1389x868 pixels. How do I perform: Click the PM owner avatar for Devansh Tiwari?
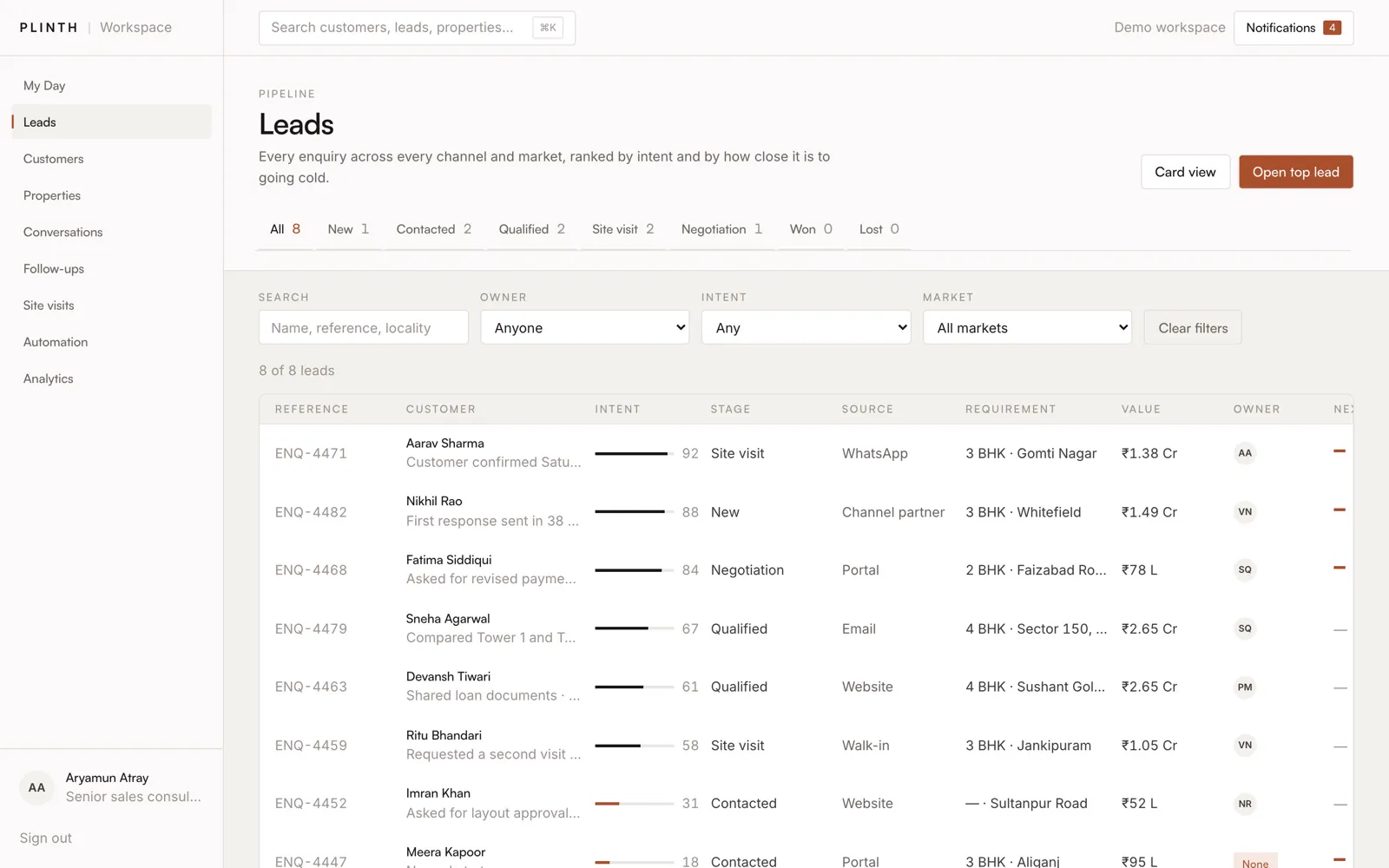point(1245,687)
